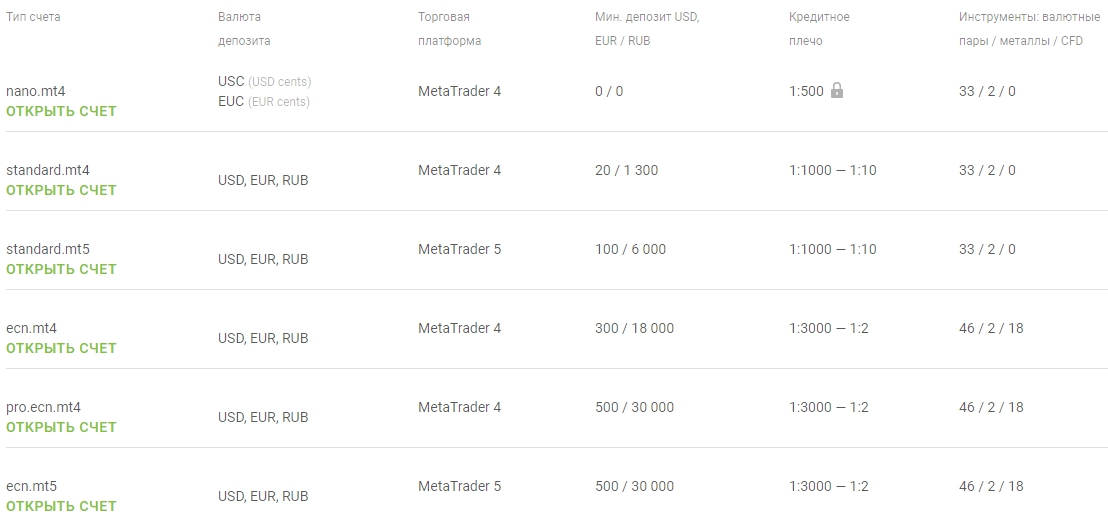1108x523 pixels.
Task: Click the 1:500 leverage value
Action: coord(806,91)
